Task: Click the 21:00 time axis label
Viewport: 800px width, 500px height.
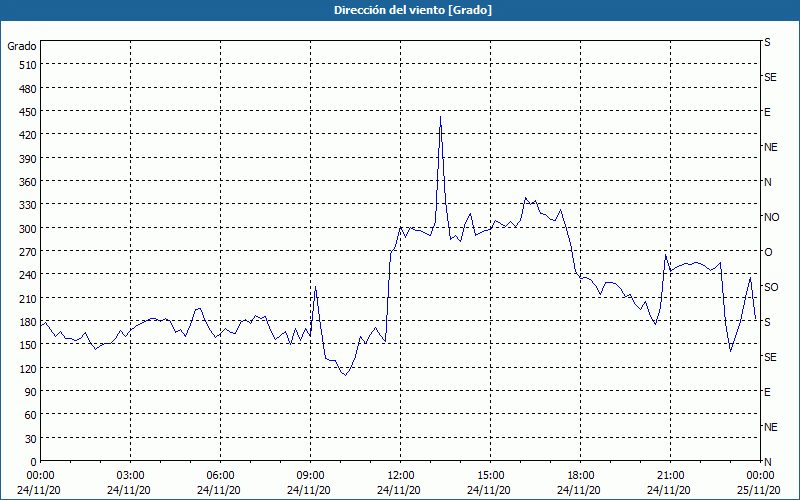Action: click(670, 476)
